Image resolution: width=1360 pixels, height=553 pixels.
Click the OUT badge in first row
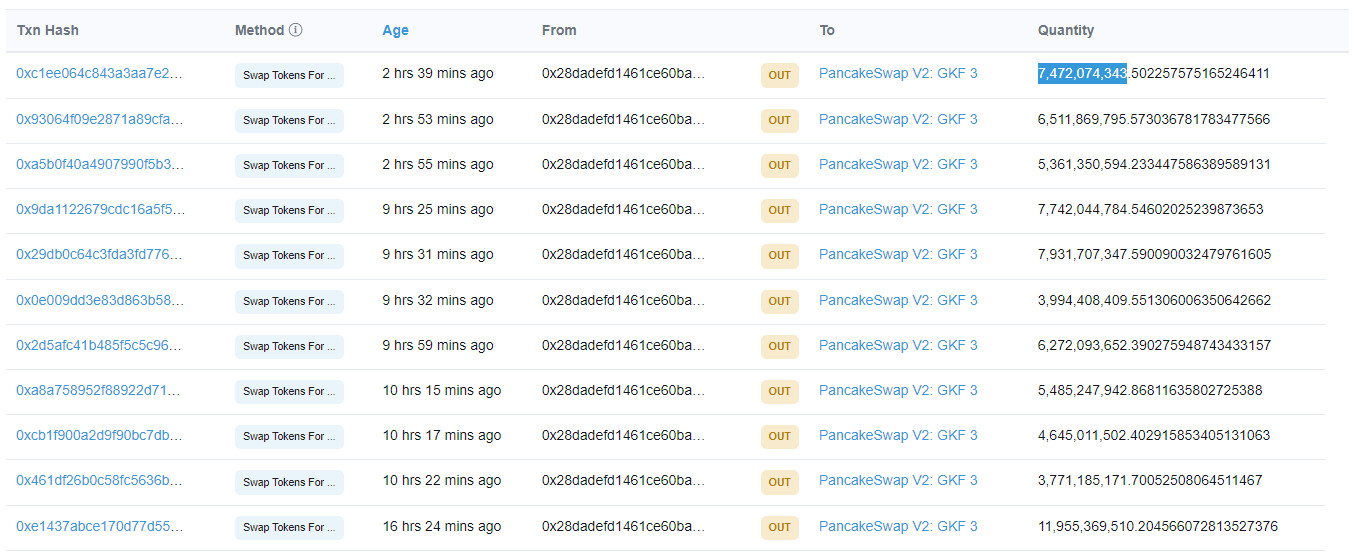tap(779, 75)
